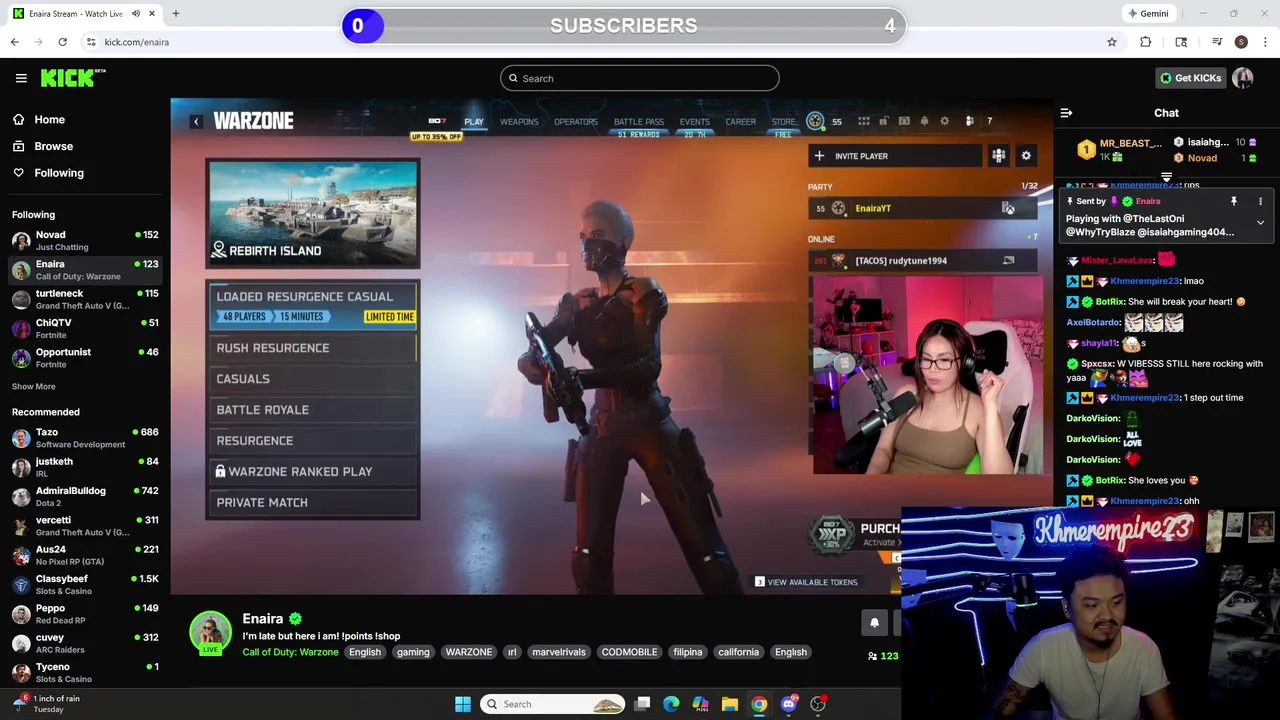Screen dimensions: 1280x720
Task: Click the stream video Rebirth Island thumbnail
Action: [x=313, y=214]
